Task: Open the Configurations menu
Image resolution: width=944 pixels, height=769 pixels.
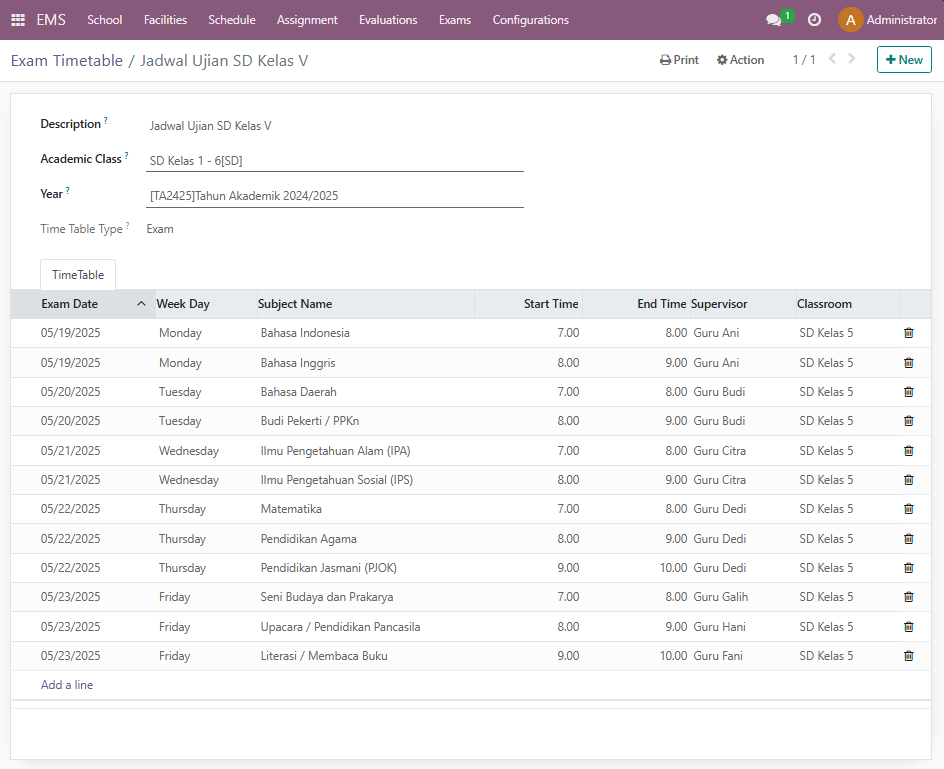Action: (530, 20)
